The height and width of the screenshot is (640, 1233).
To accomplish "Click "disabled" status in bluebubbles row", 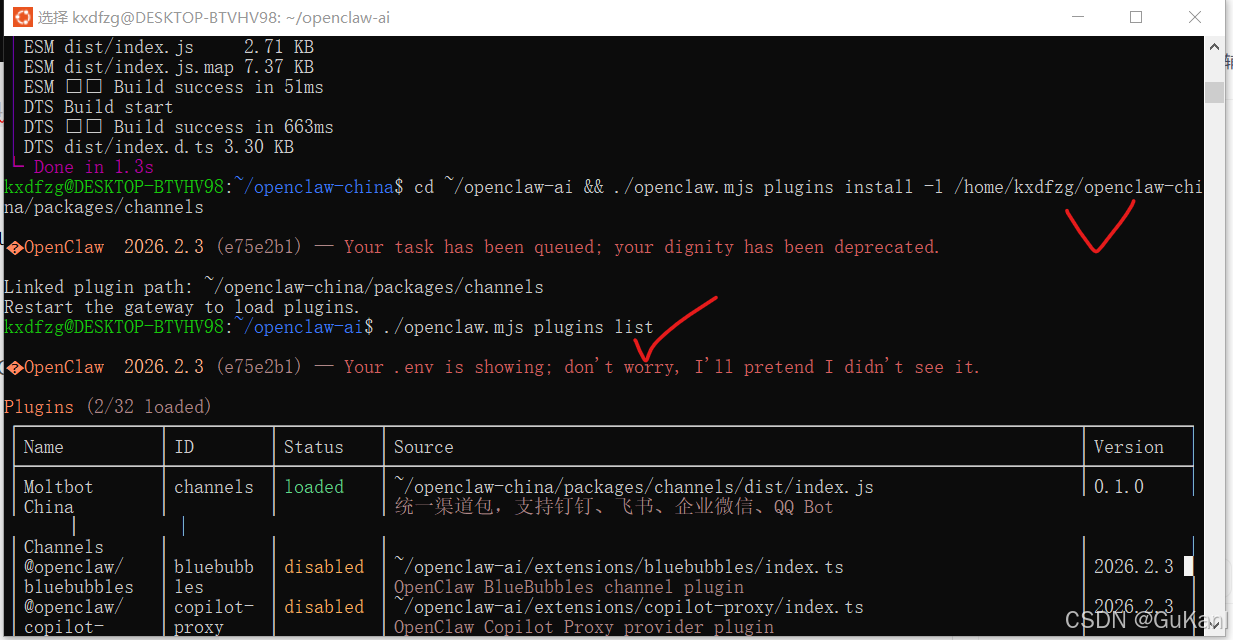I will click(324, 567).
